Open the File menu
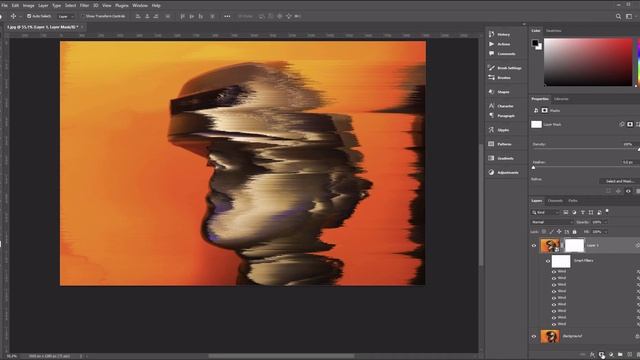 point(4,6)
